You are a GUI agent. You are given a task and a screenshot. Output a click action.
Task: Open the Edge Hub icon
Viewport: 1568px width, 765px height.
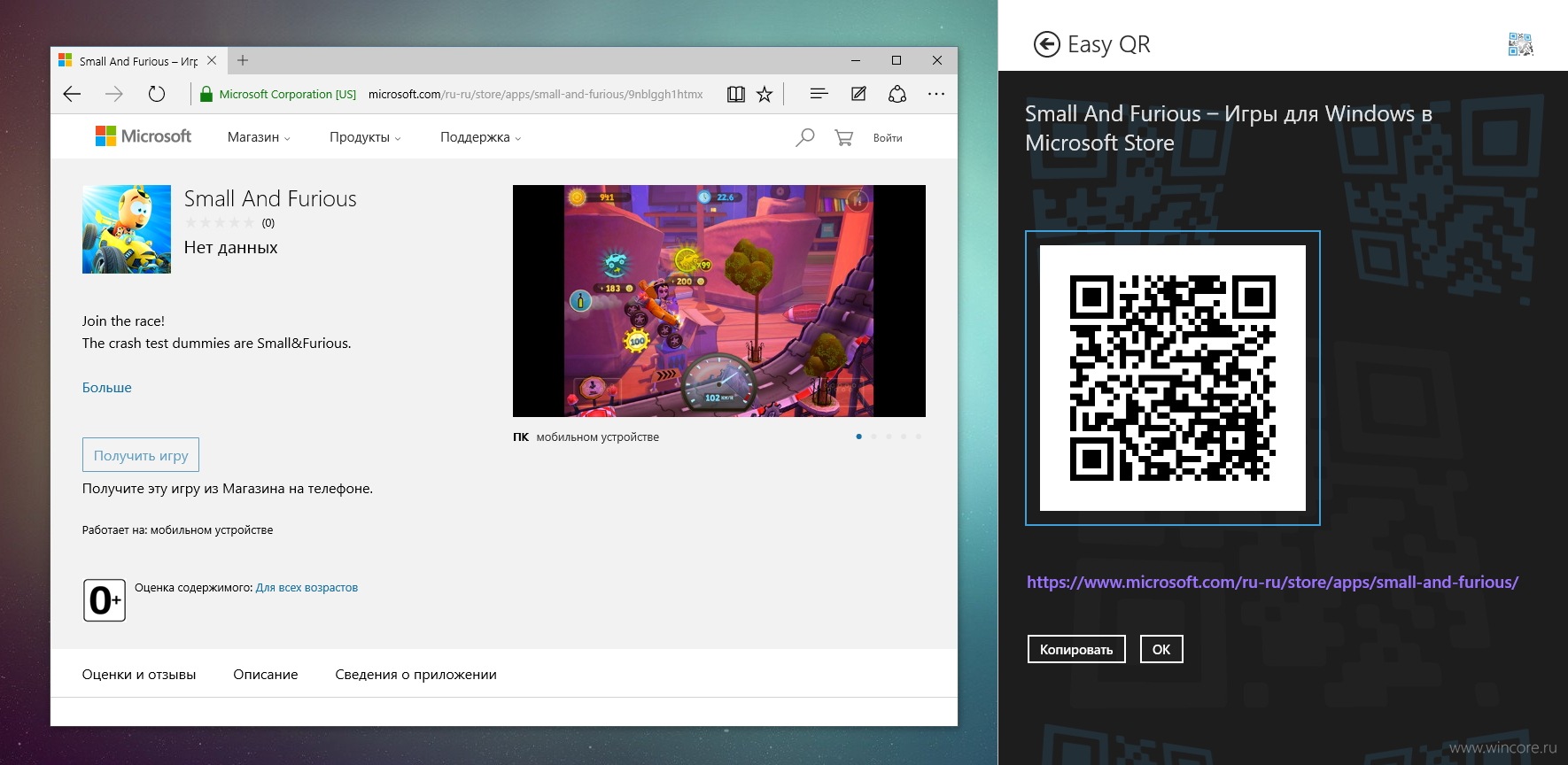pyautogui.click(x=819, y=94)
